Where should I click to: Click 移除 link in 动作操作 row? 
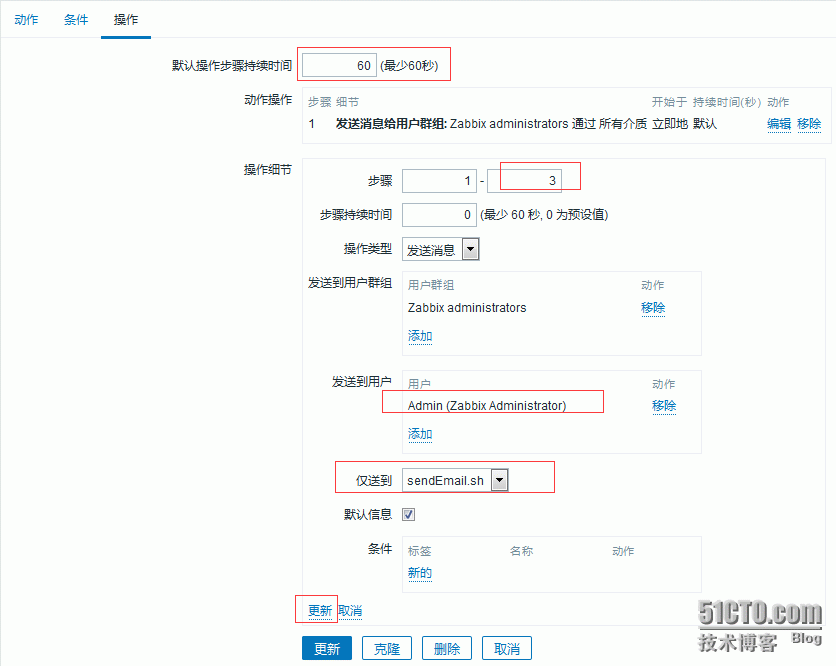coord(809,124)
